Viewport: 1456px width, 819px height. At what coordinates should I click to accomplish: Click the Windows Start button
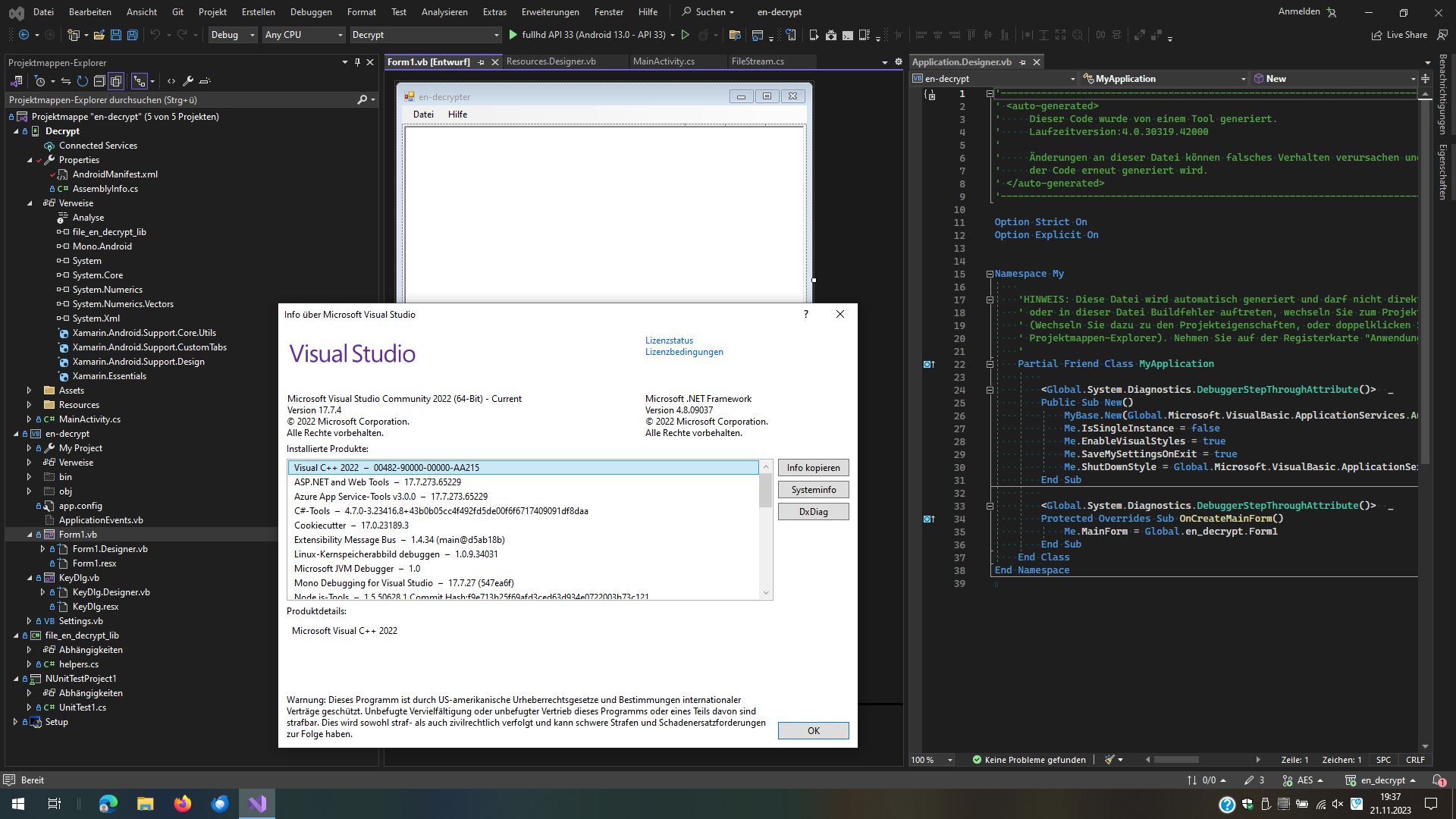[17, 804]
